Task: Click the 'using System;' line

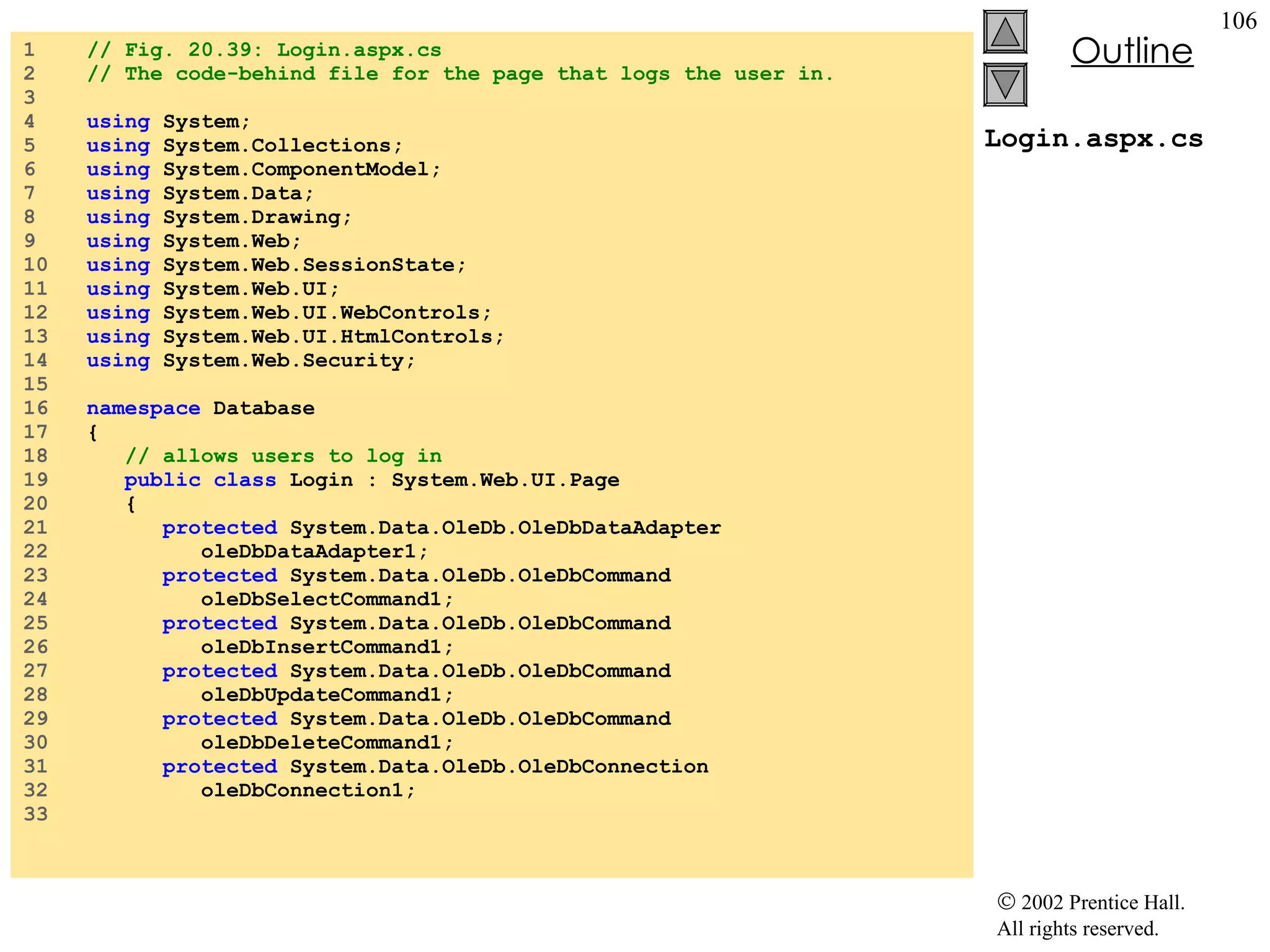Action: 168,122
